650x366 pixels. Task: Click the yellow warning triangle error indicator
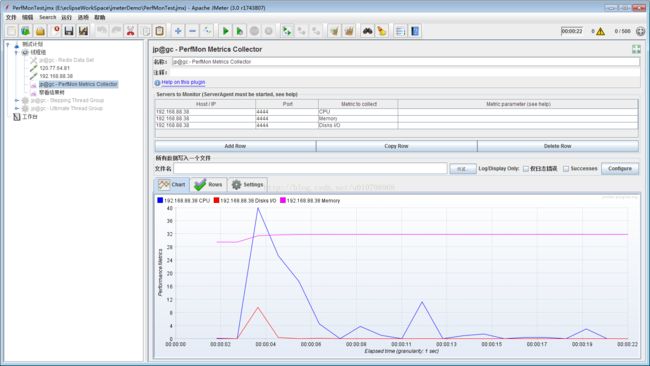point(600,32)
